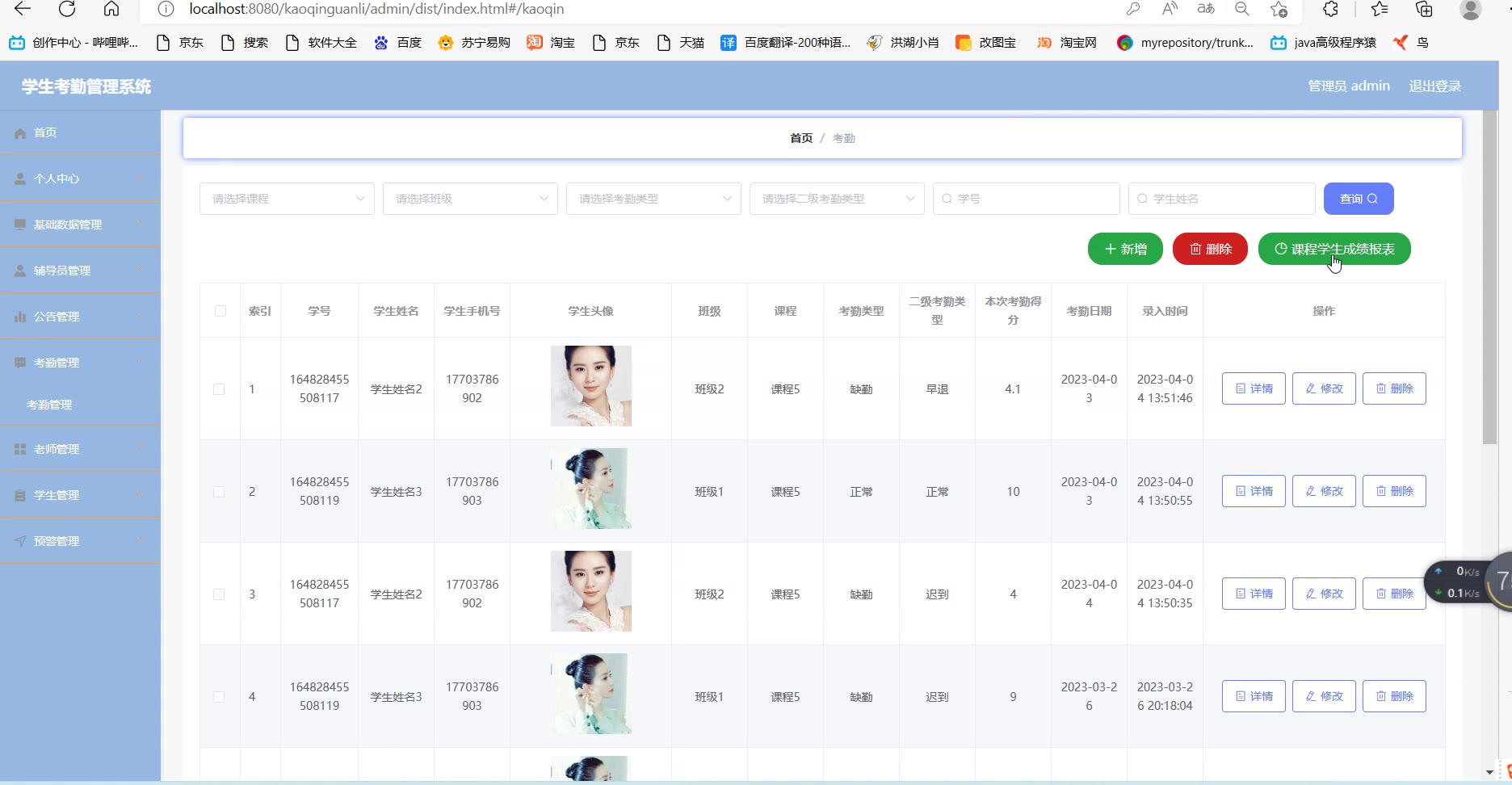Click 删除 for row 1

[x=1394, y=388]
